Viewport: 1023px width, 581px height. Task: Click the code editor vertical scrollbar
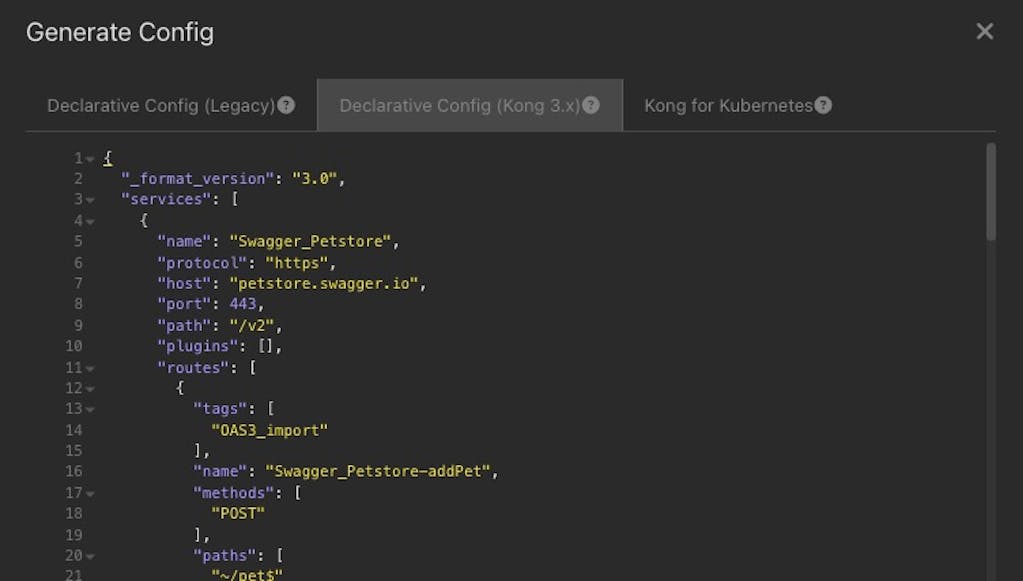pos(990,192)
